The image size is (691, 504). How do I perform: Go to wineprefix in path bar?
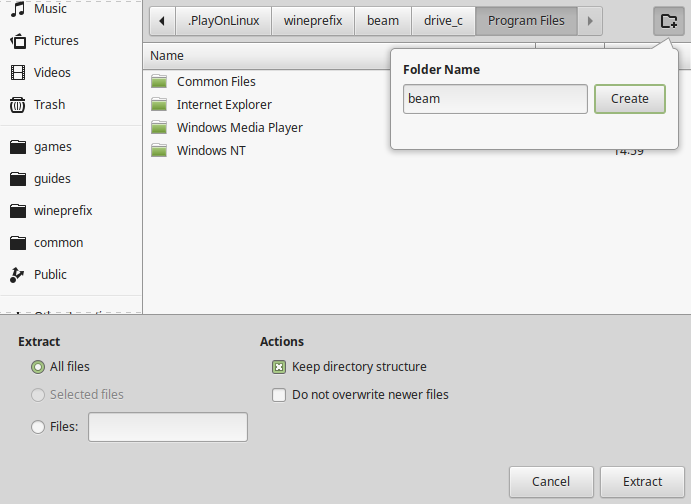pyautogui.click(x=313, y=21)
